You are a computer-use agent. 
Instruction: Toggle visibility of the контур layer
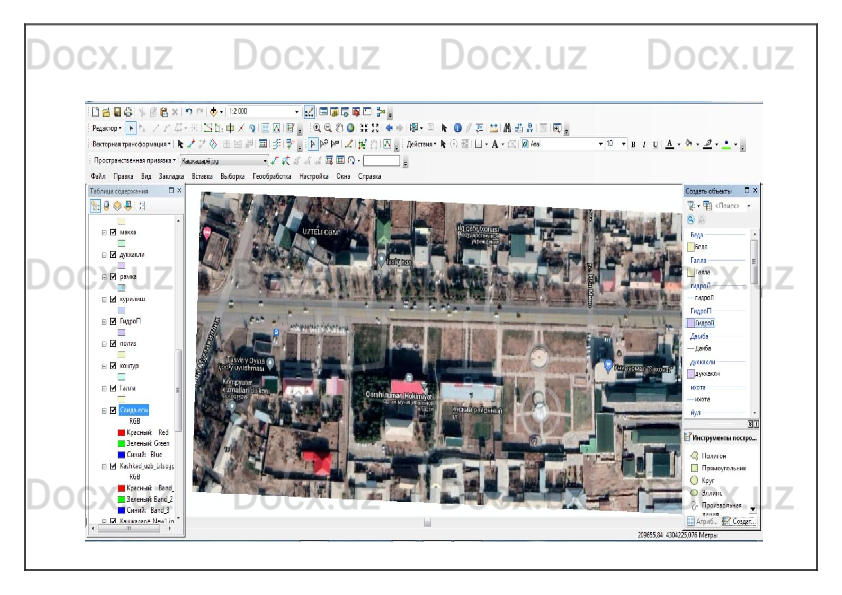pyautogui.click(x=113, y=365)
